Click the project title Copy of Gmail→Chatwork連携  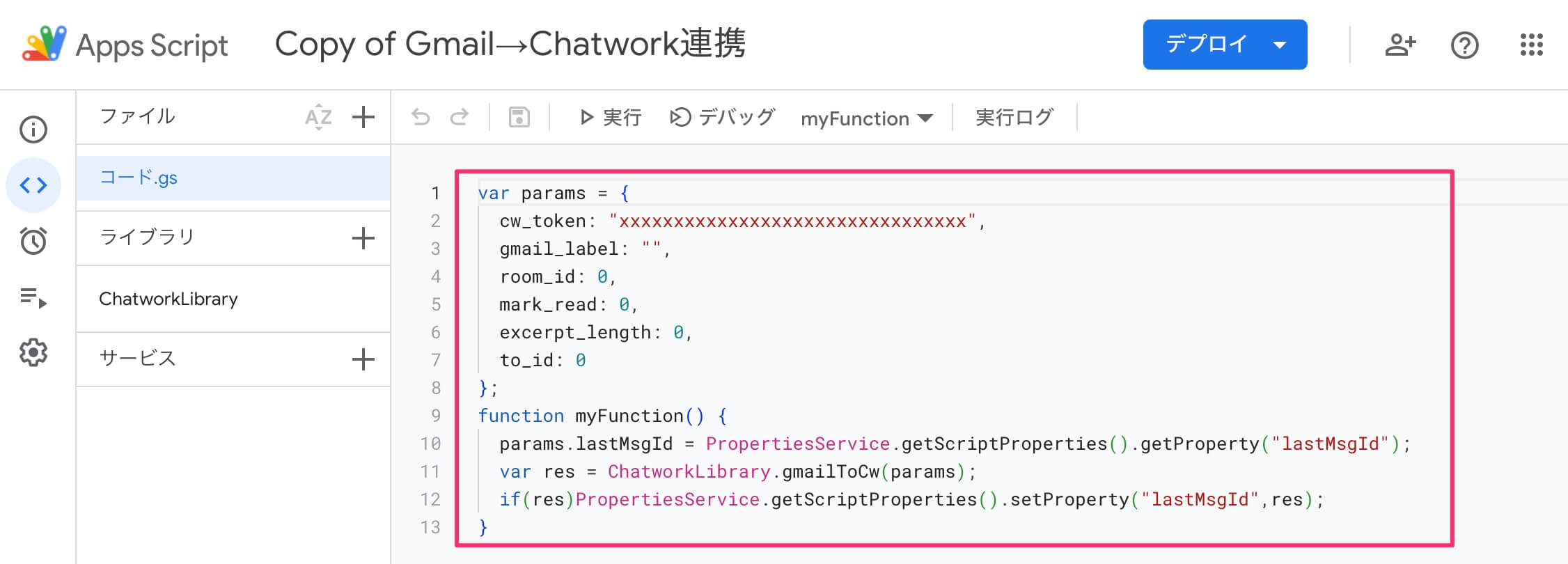pyautogui.click(x=510, y=44)
